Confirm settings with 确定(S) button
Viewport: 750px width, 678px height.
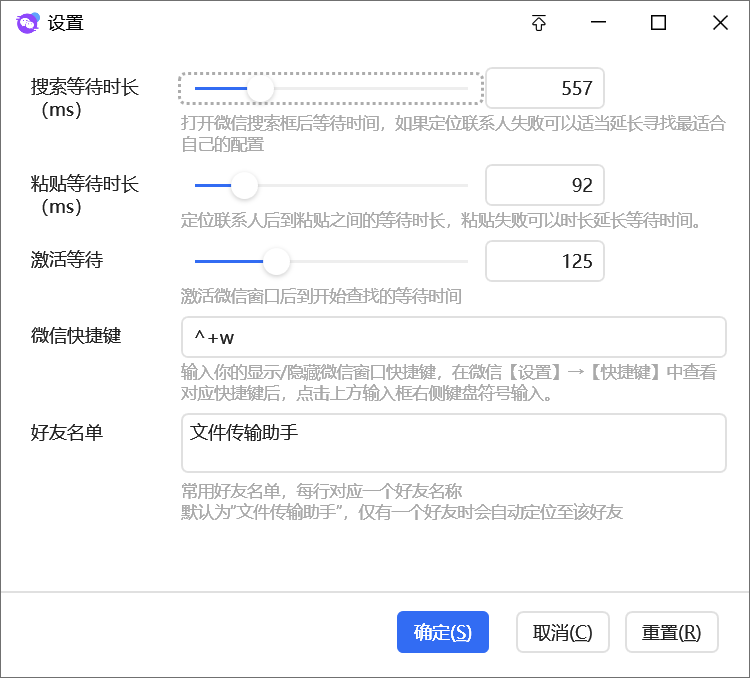coord(443,632)
